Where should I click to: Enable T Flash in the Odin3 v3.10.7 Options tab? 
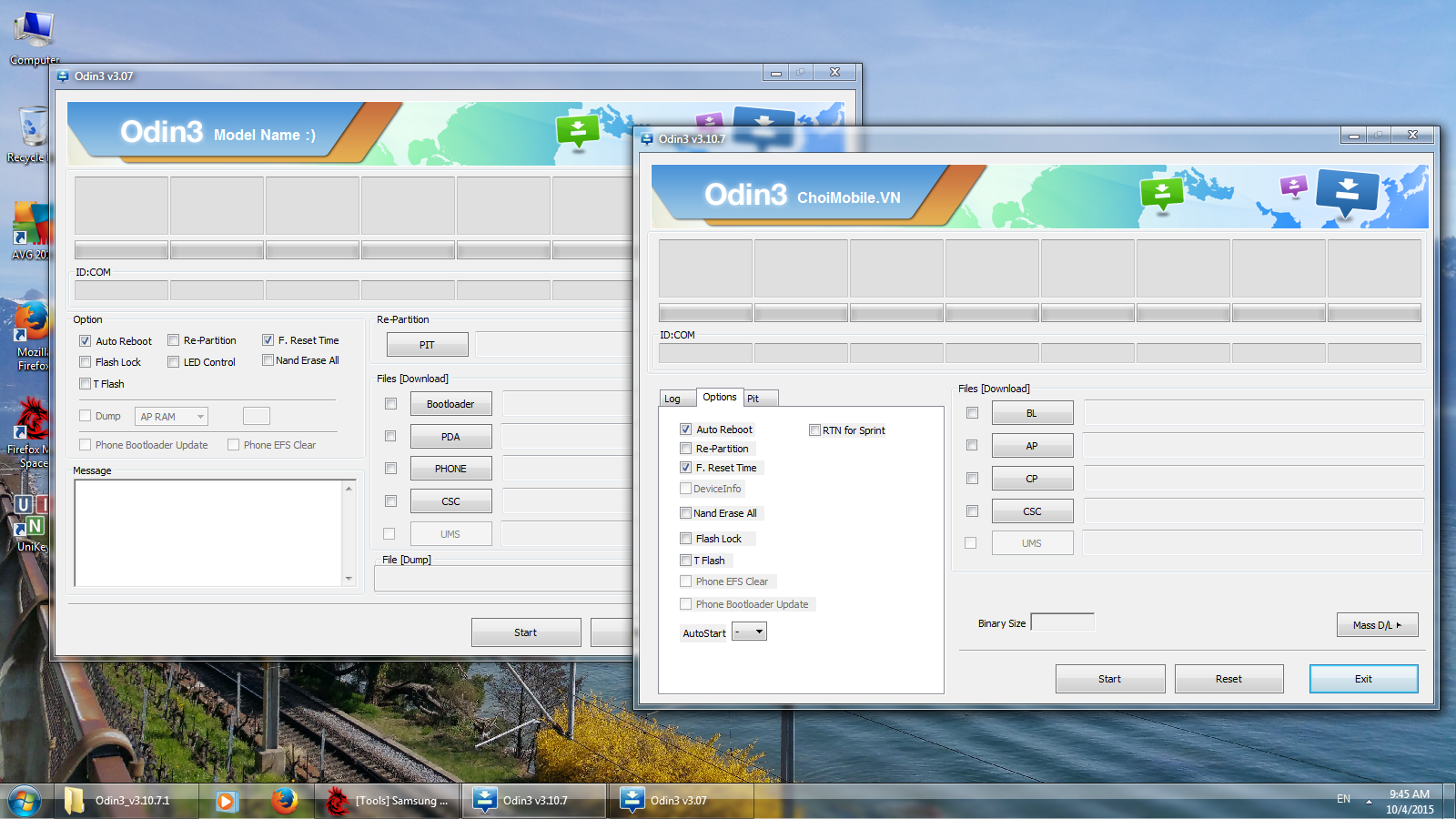pyautogui.click(x=686, y=561)
